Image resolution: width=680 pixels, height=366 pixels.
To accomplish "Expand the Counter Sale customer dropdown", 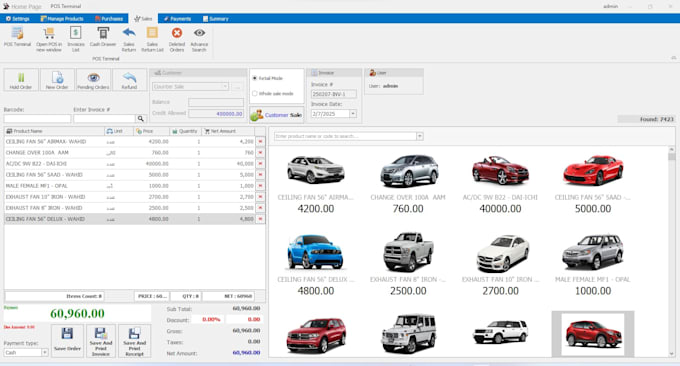I will [x=225, y=87].
